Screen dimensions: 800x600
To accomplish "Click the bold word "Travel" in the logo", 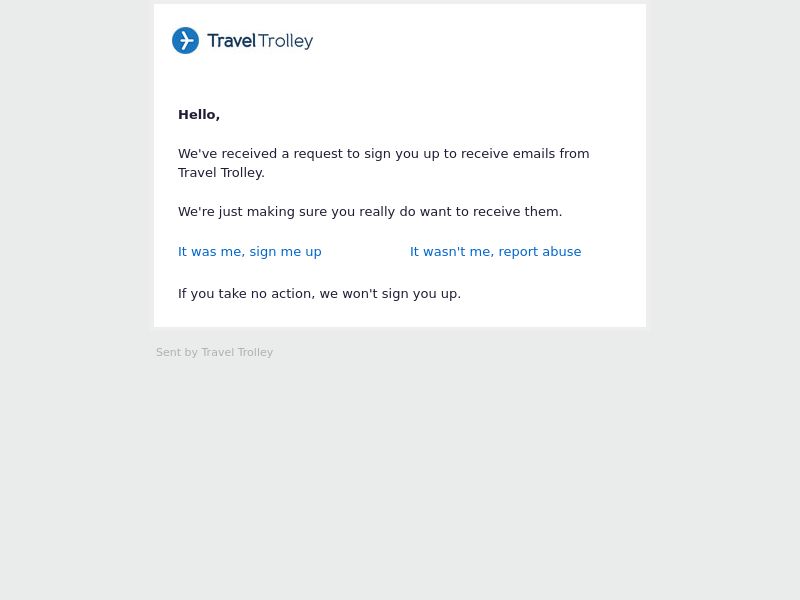I will tap(231, 40).
